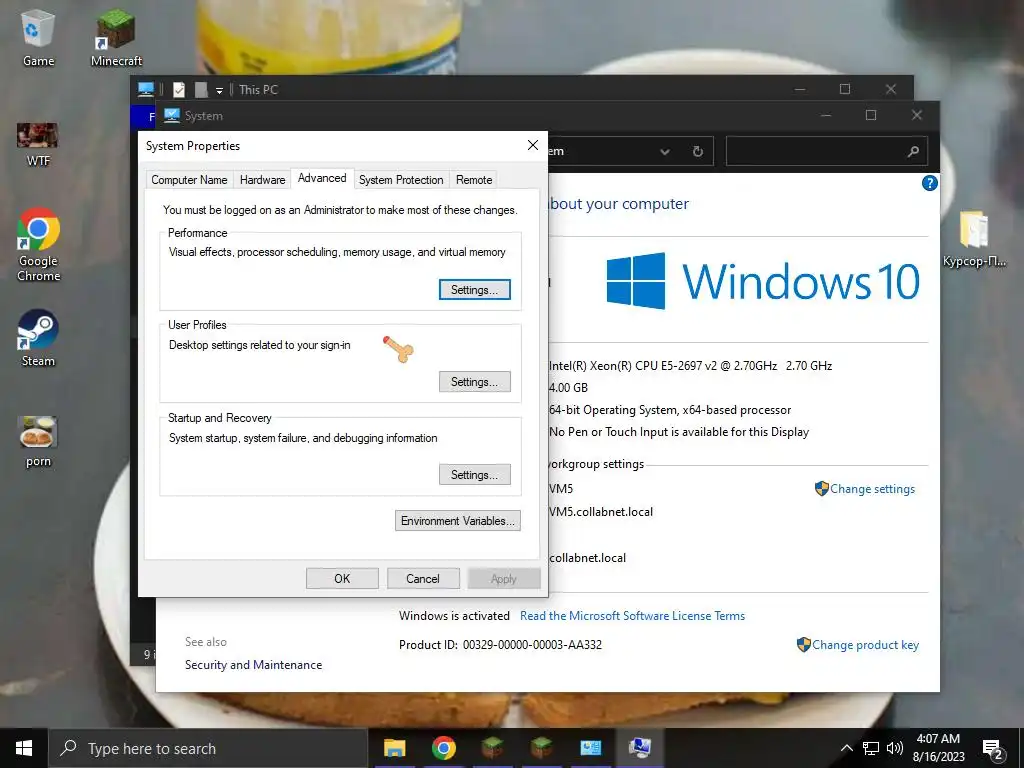Select the folder icon on the right desktop edge
This screenshot has height=768, width=1024.
click(x=974, y=238)
